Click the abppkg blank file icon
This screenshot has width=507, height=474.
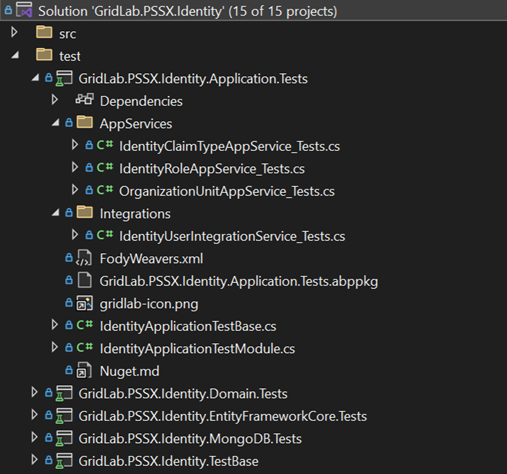85,280
